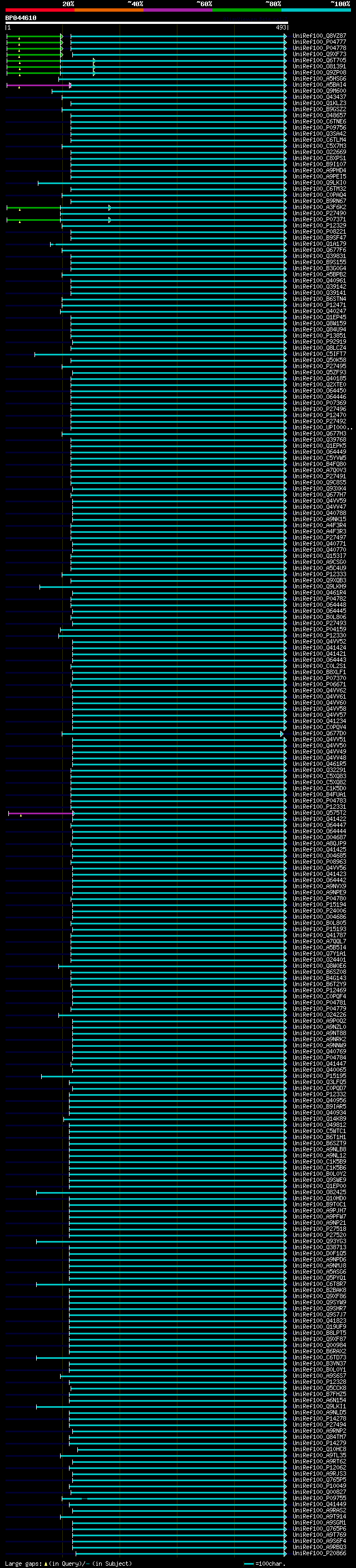Image resolution: width=356 pixels, height=1568 pixels.
Task: Click the purple ~60% identity legend bar
Action: (x=177, y=10)
